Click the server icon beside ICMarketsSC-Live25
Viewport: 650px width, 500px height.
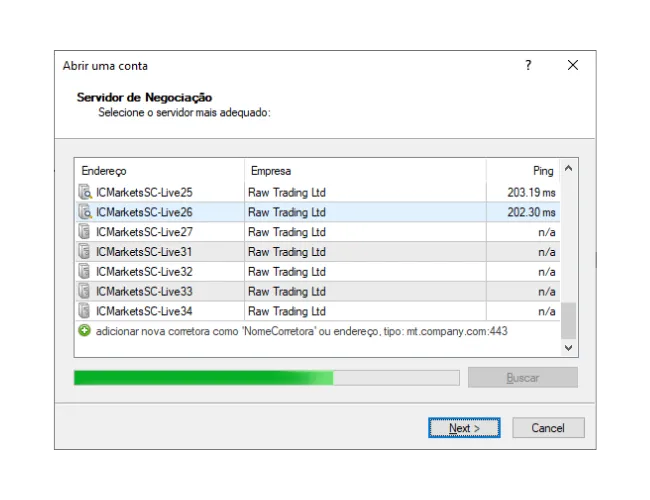[x=85, y=192]
